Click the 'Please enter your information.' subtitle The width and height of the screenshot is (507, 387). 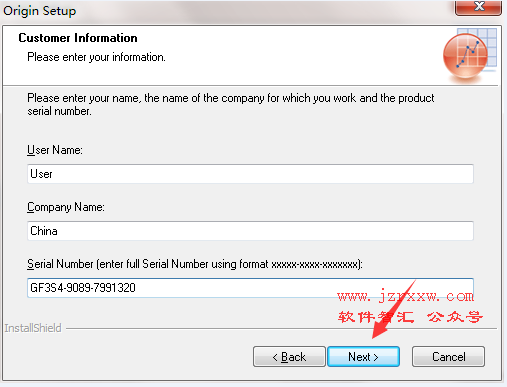96,57
